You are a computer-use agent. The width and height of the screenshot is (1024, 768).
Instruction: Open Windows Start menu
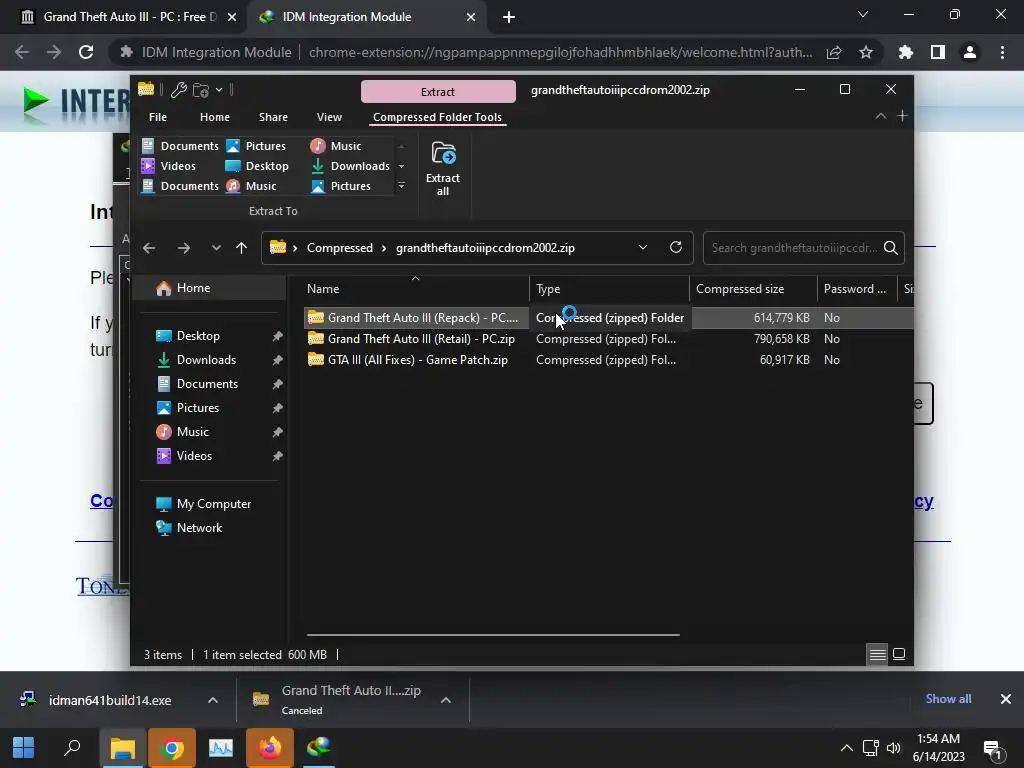pos(24,748)
